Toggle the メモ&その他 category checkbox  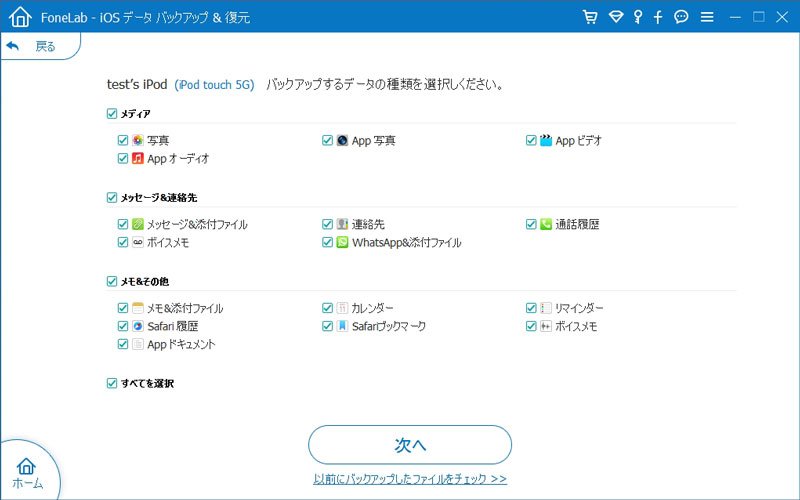pos(112,281)
